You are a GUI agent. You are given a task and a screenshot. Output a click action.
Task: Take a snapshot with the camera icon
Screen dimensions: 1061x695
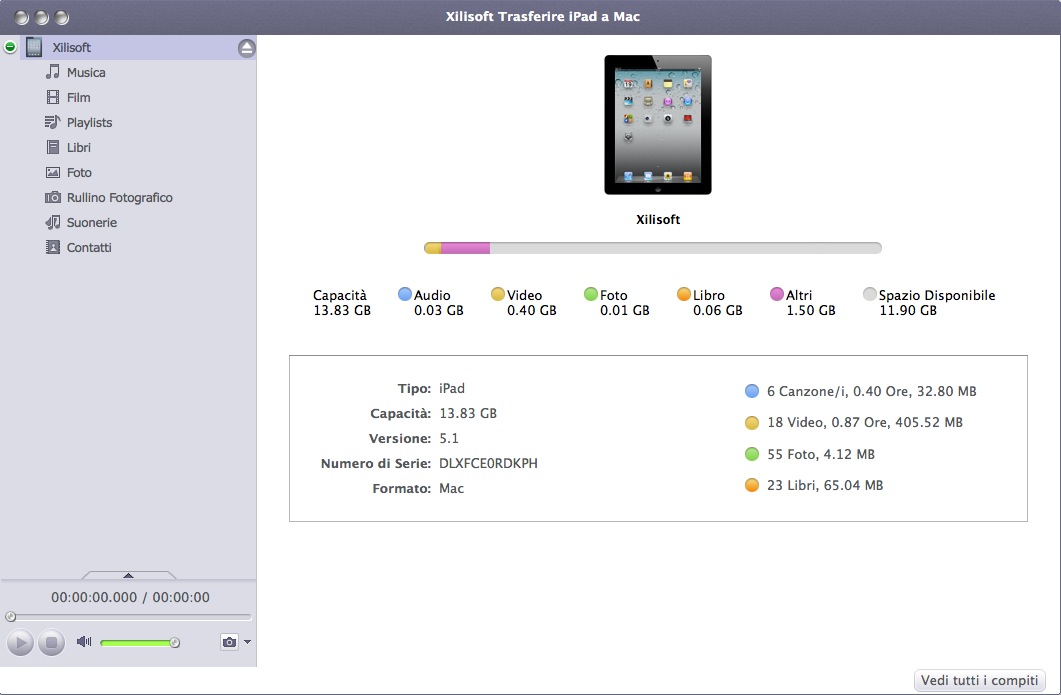tap(228, 642)
